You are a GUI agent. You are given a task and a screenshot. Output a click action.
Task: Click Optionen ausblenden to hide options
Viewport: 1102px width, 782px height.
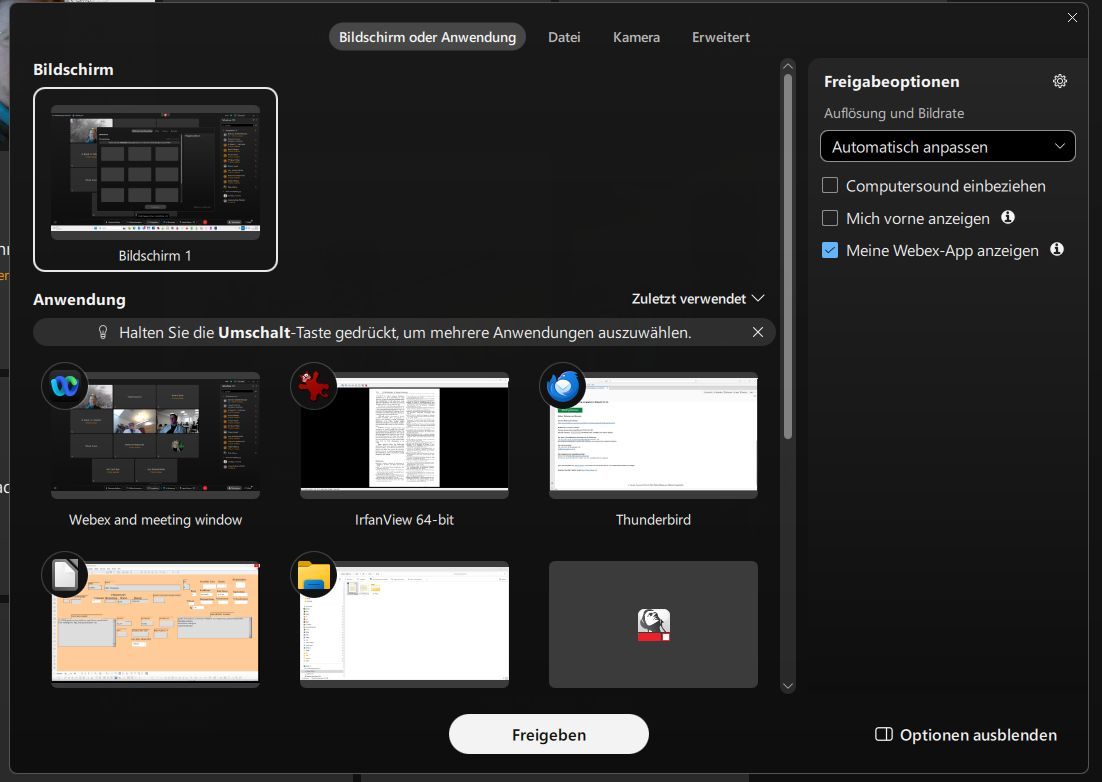965,735
